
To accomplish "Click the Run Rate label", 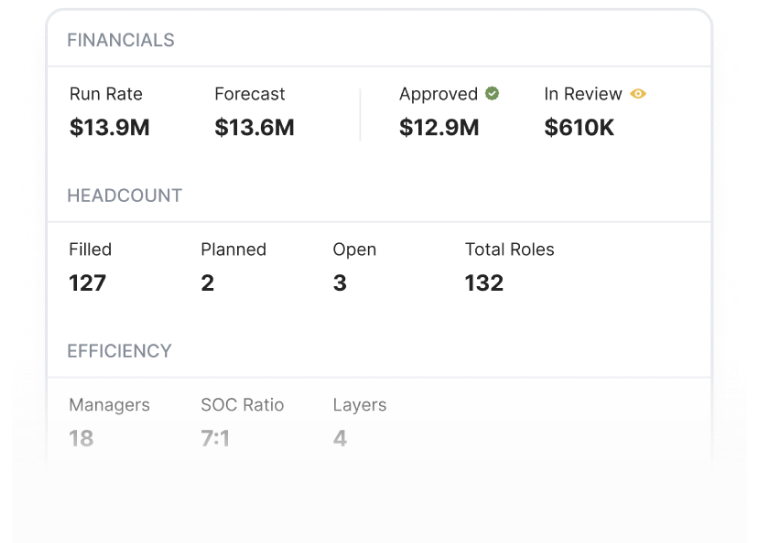I will (106, 94).
